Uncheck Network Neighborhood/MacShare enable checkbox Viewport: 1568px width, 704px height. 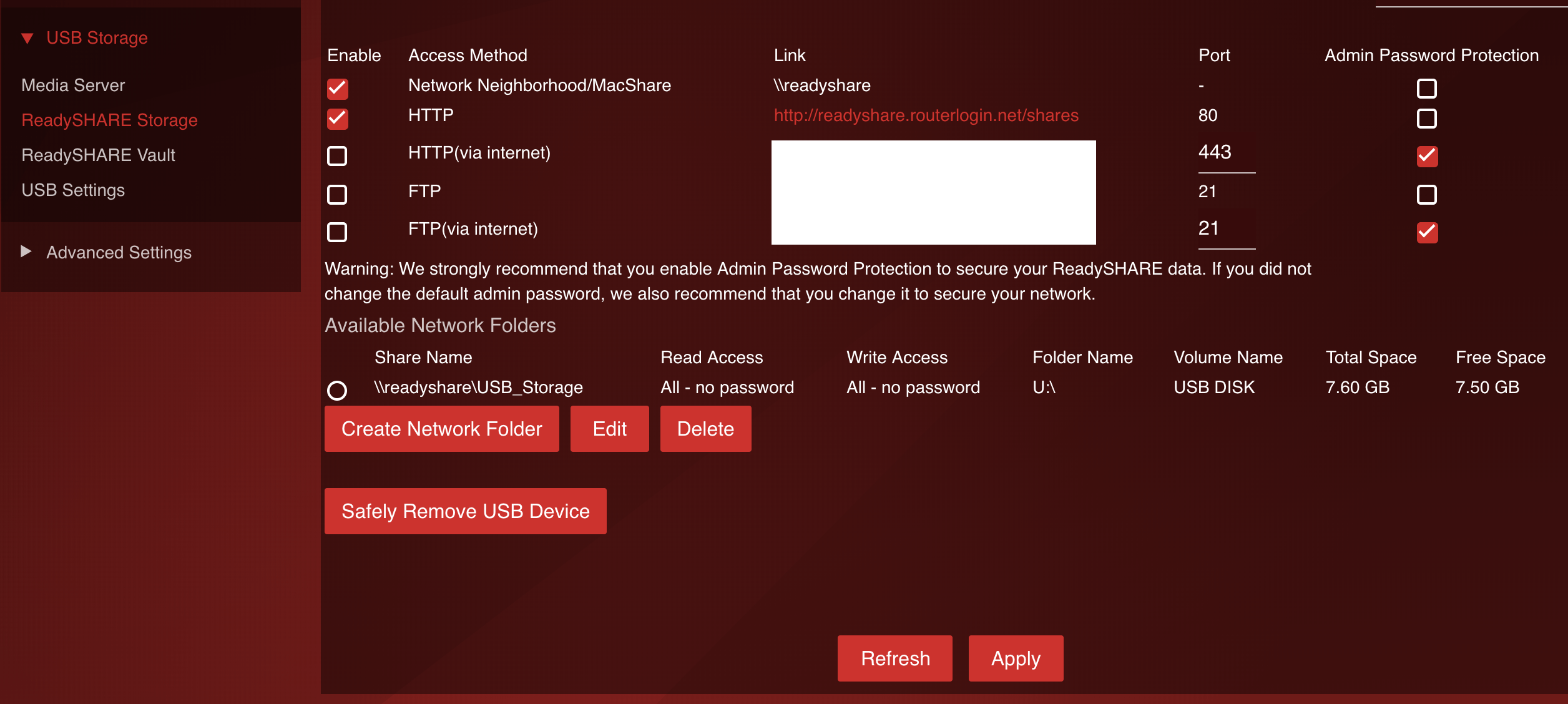(338, 89)
